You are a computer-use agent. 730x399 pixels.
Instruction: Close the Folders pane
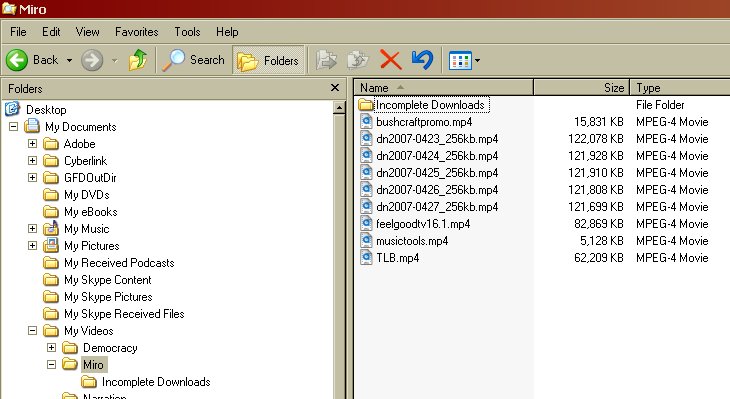pos(335,88)
